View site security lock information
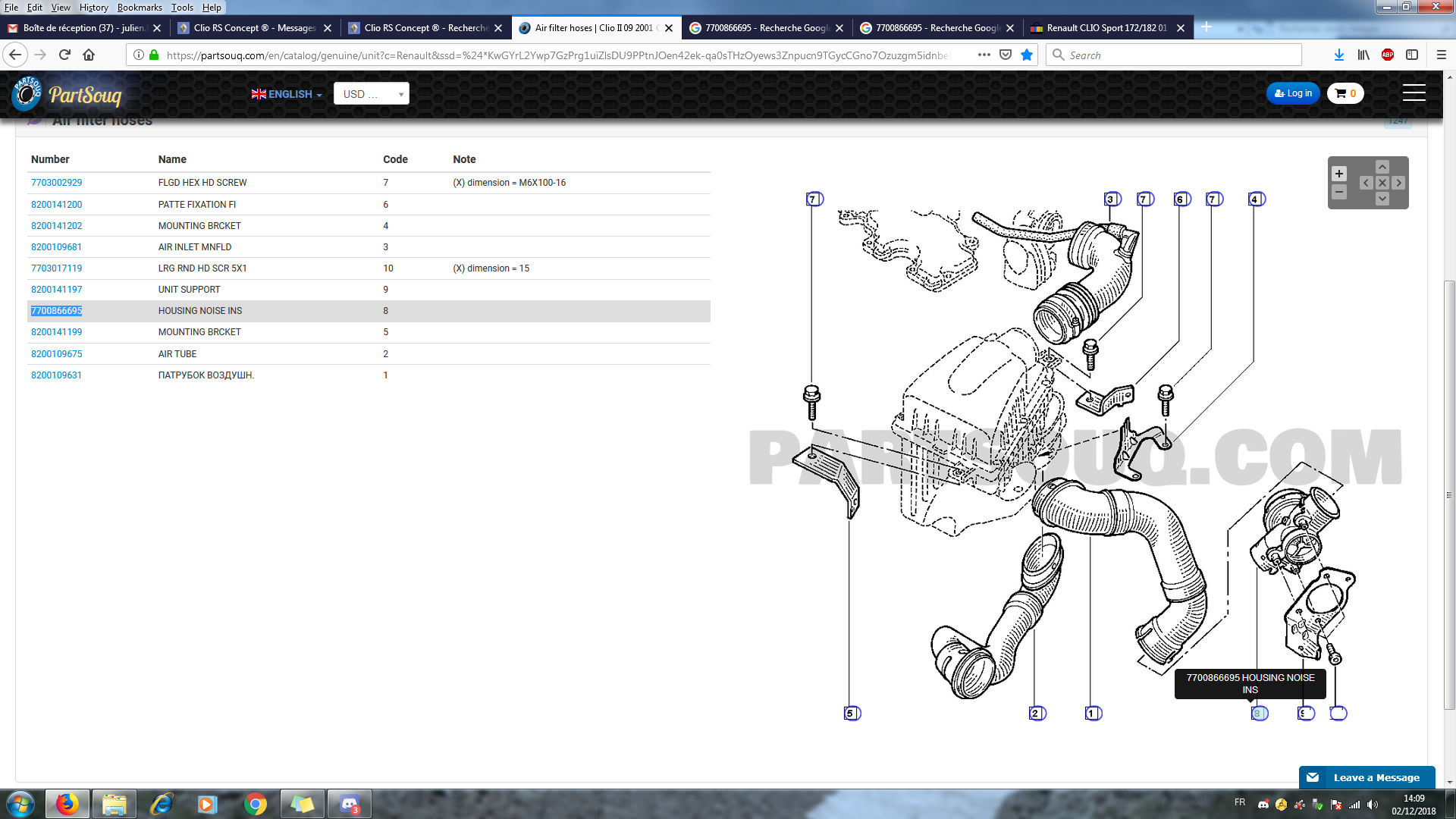The image size is (1456, 819). (x=154, y=55)
